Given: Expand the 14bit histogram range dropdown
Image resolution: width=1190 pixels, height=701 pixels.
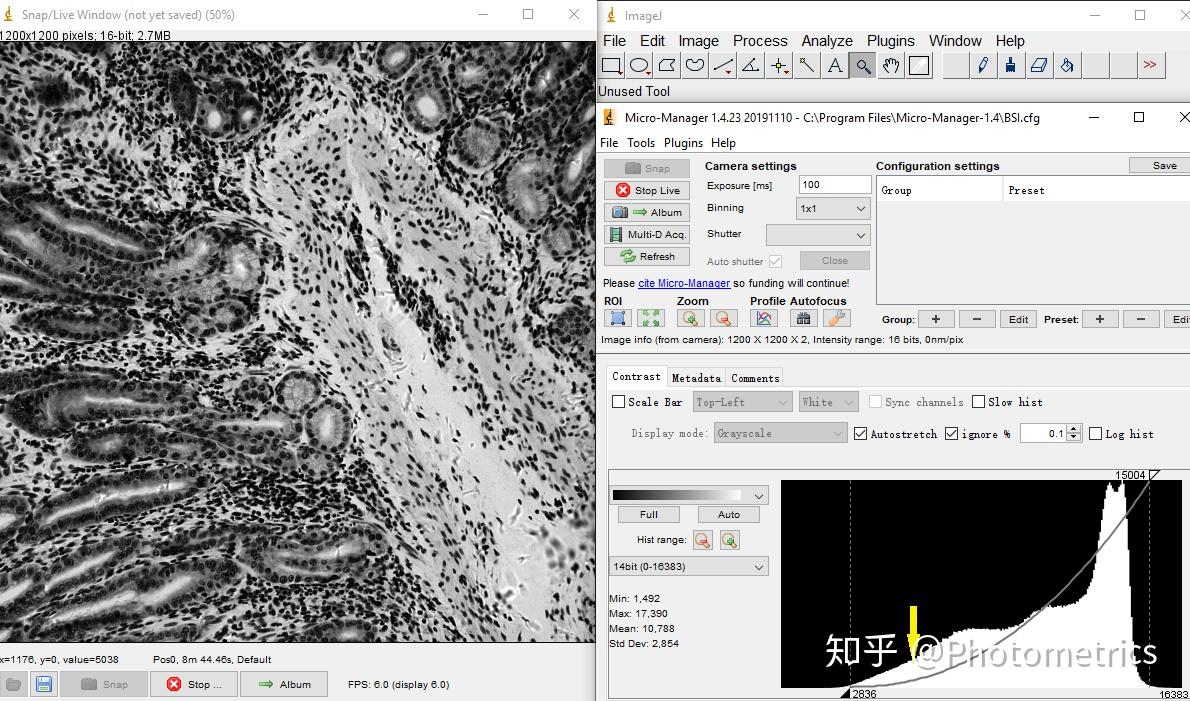Looking at the screenshot, I should (x=689, y=566).
